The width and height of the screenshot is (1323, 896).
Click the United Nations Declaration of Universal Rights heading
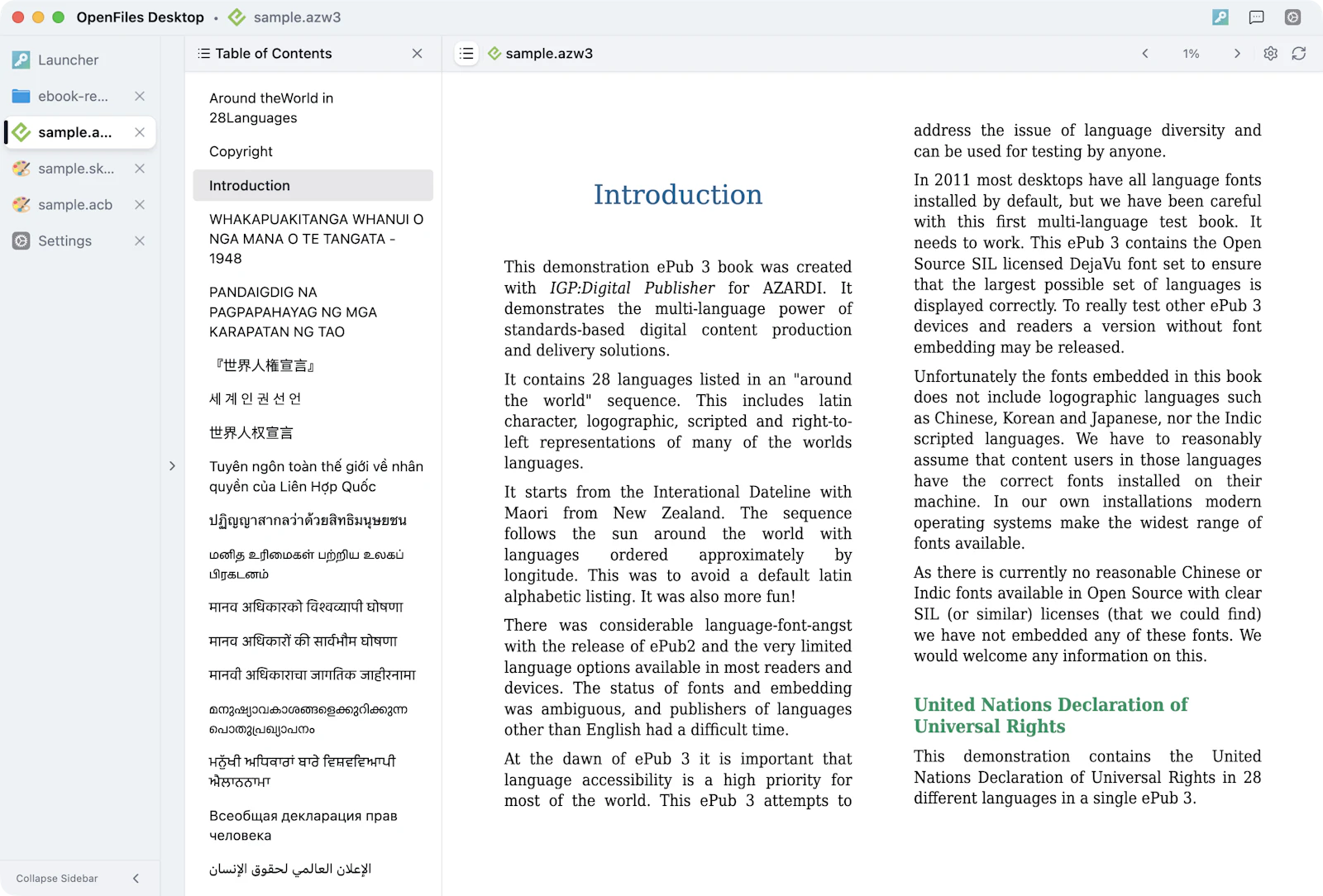point(1051,716)
